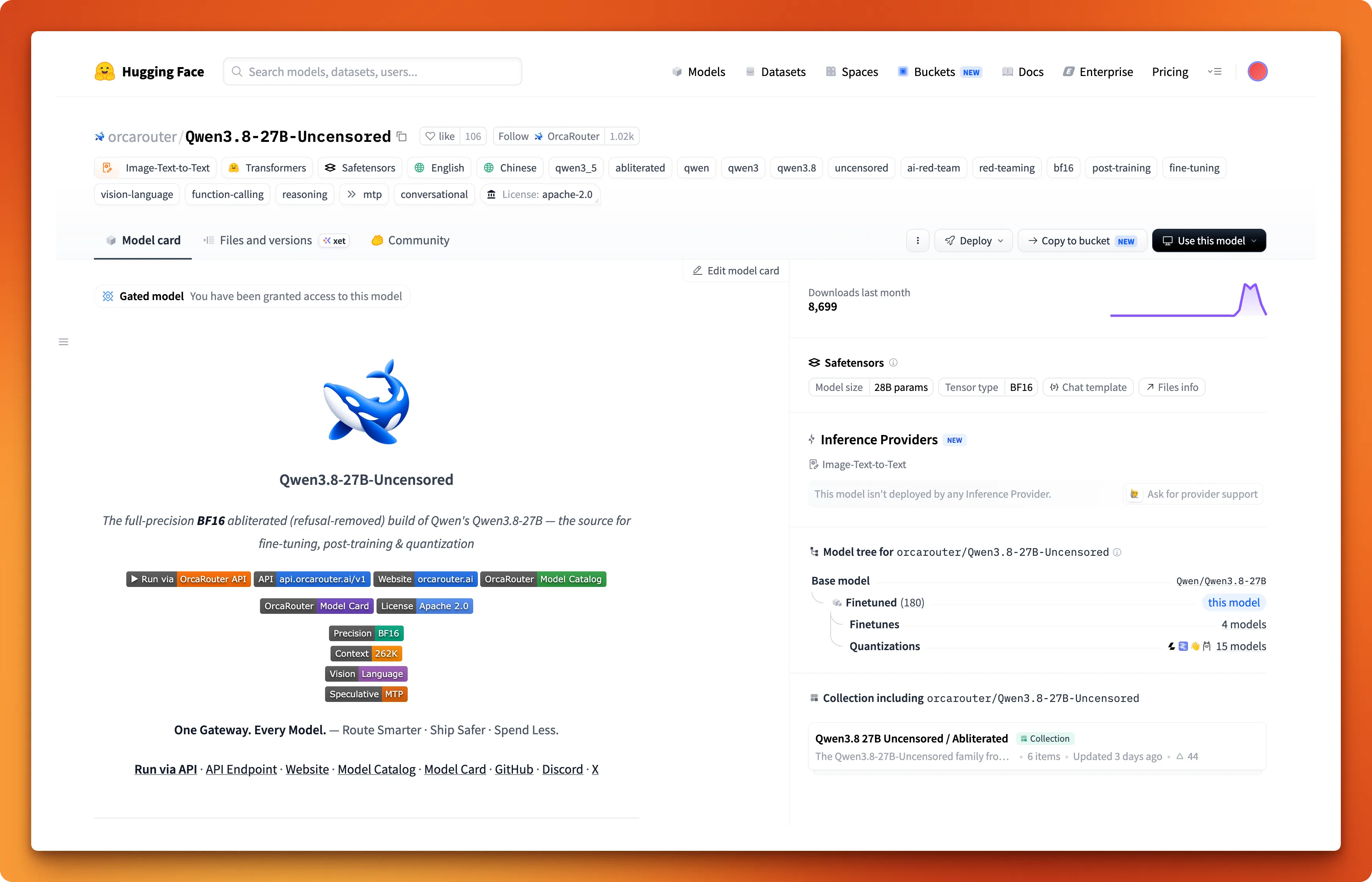Open the GitHub text link

click(x=514, y=769)
